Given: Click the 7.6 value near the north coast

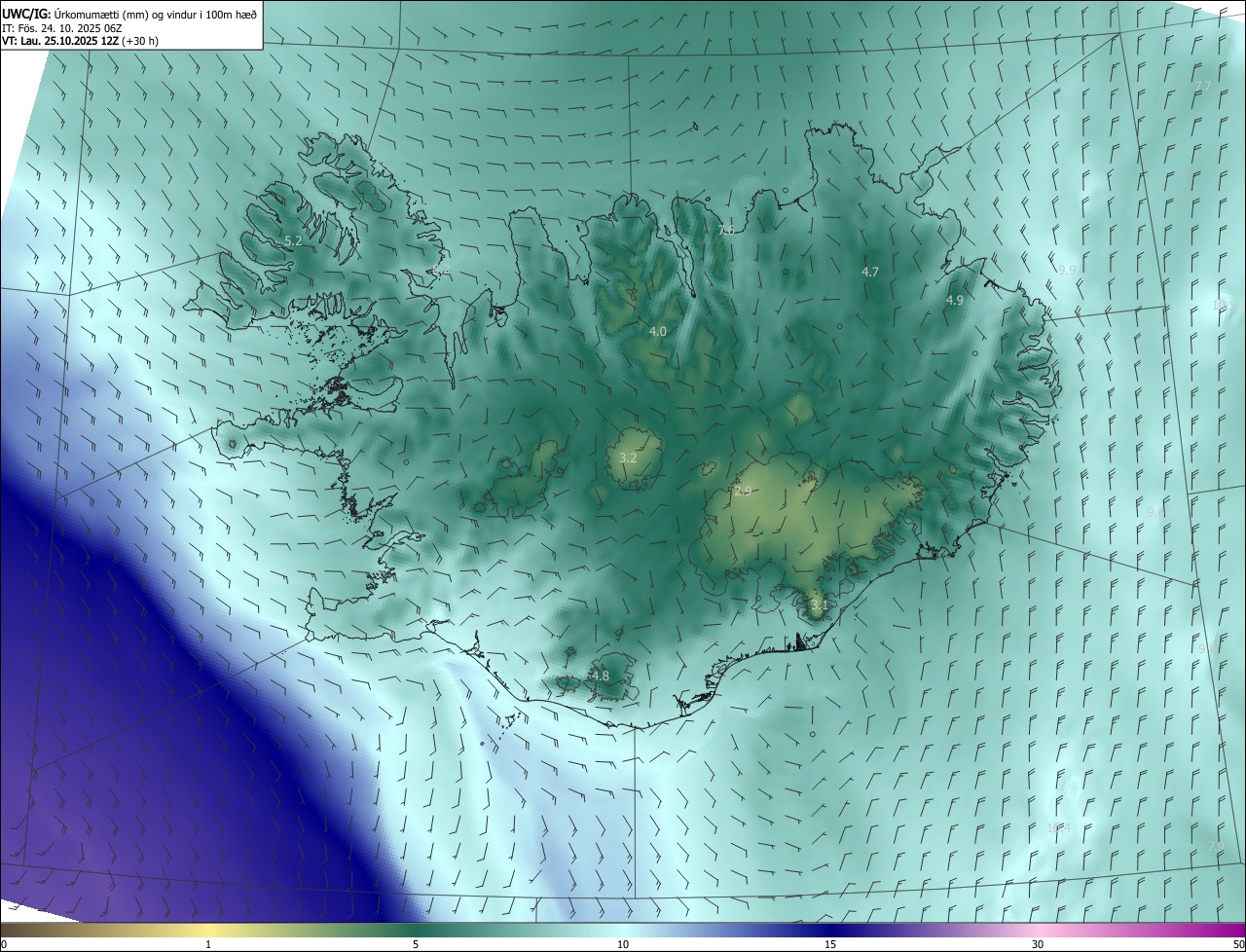Looking at the screenshot, I should [726, 230].
